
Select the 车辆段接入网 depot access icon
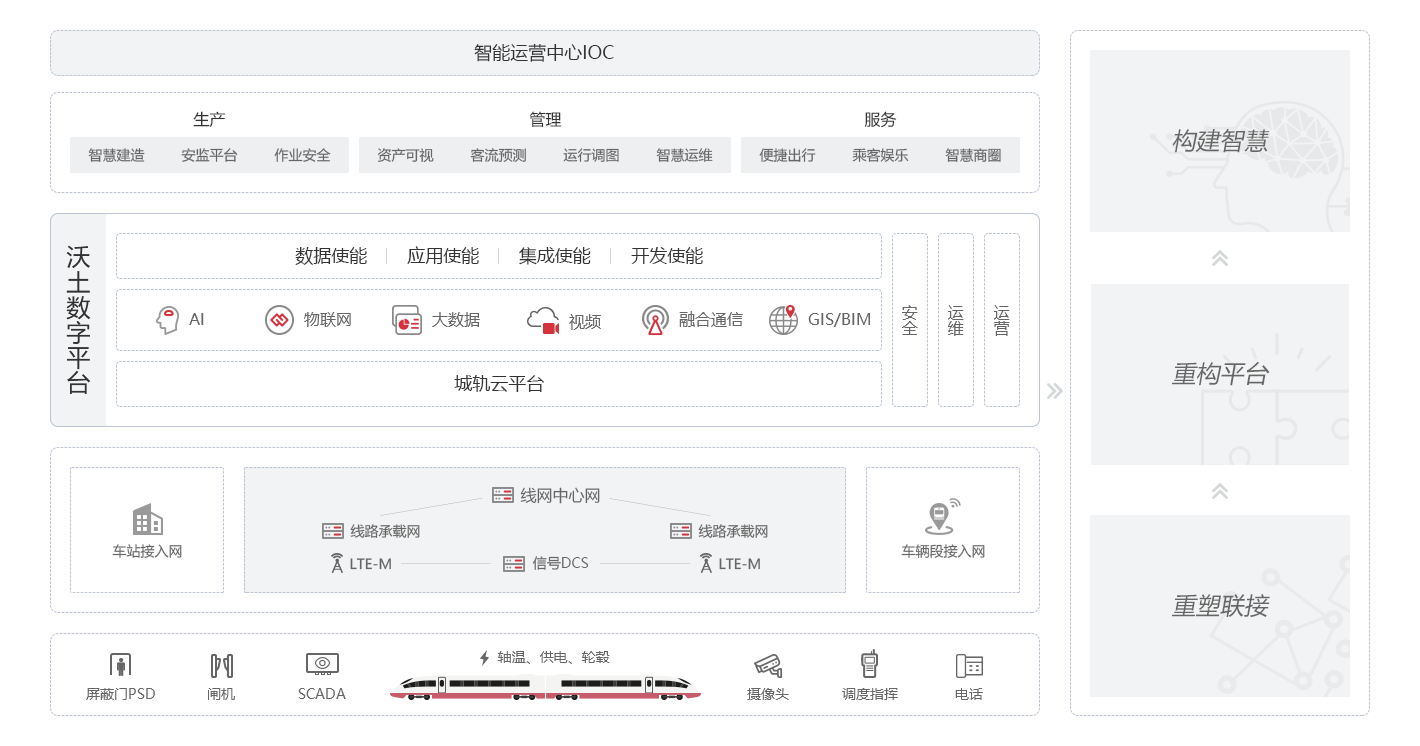941,520
